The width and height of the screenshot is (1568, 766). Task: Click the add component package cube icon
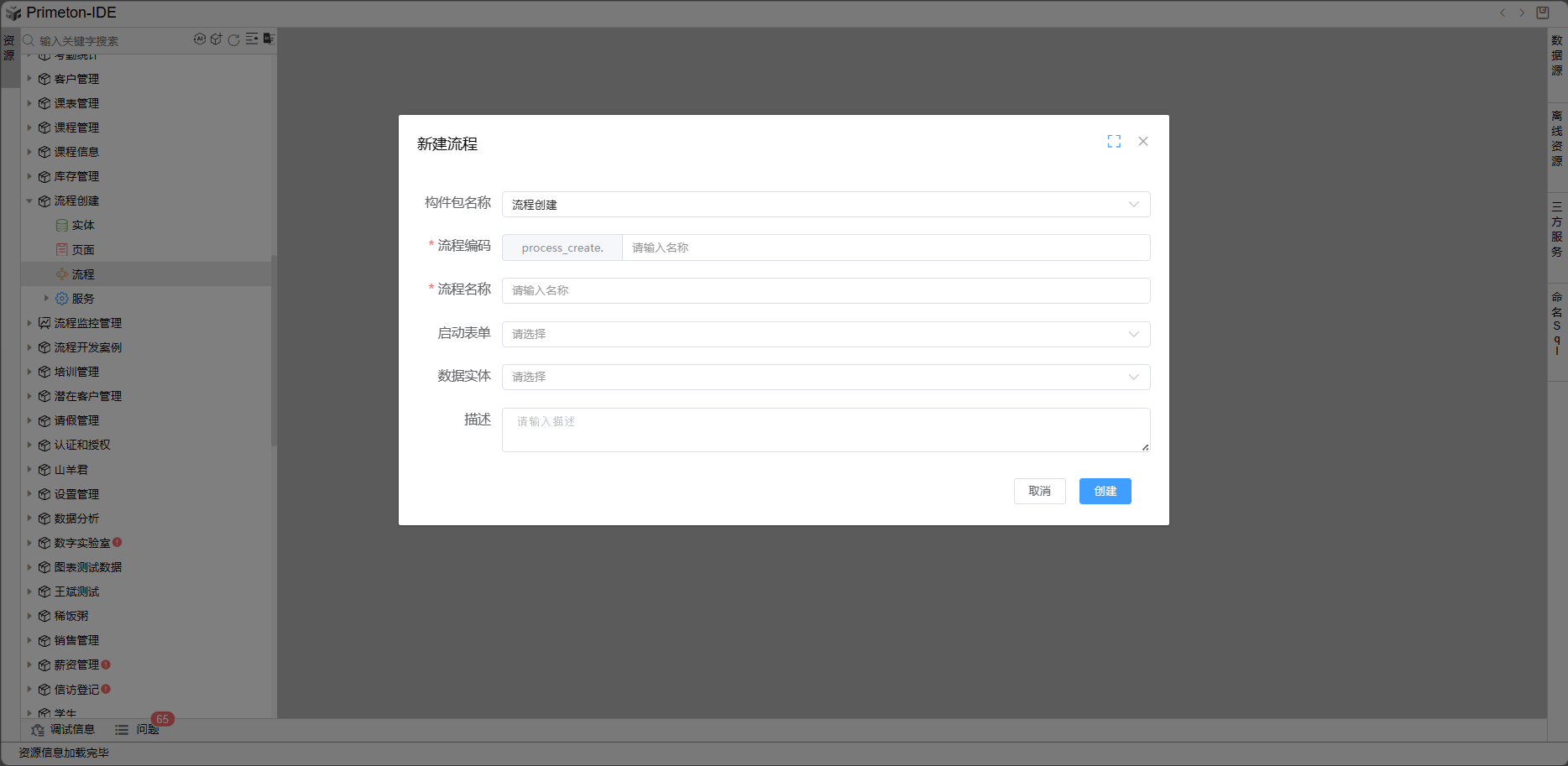[x=217, y=39]
